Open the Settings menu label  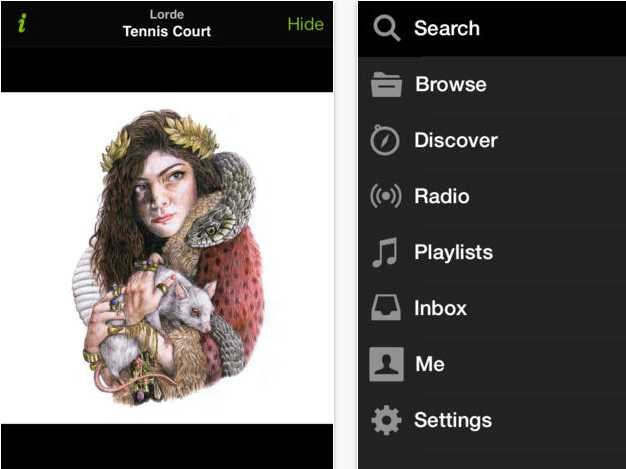pos(453,420)
